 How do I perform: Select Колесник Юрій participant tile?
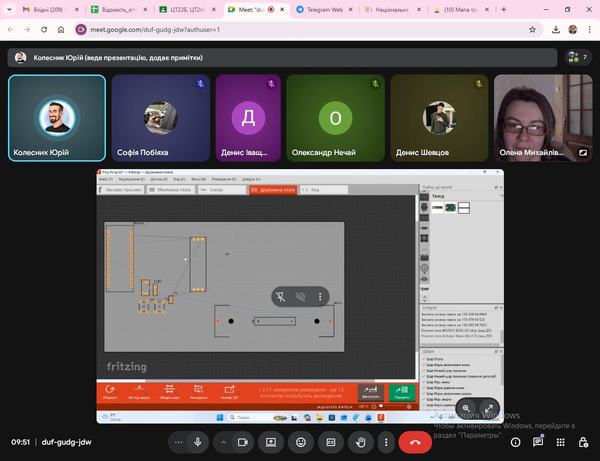(x=56, y=117)
